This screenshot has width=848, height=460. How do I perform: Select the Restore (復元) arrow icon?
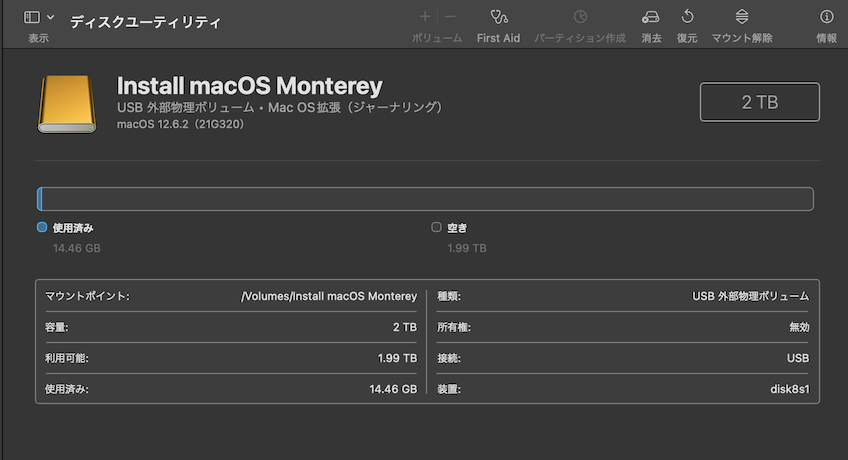coord(687,17)
